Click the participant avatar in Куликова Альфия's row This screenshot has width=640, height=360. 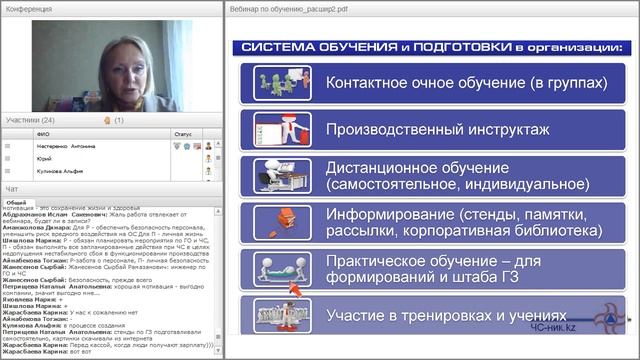(209, 171)
